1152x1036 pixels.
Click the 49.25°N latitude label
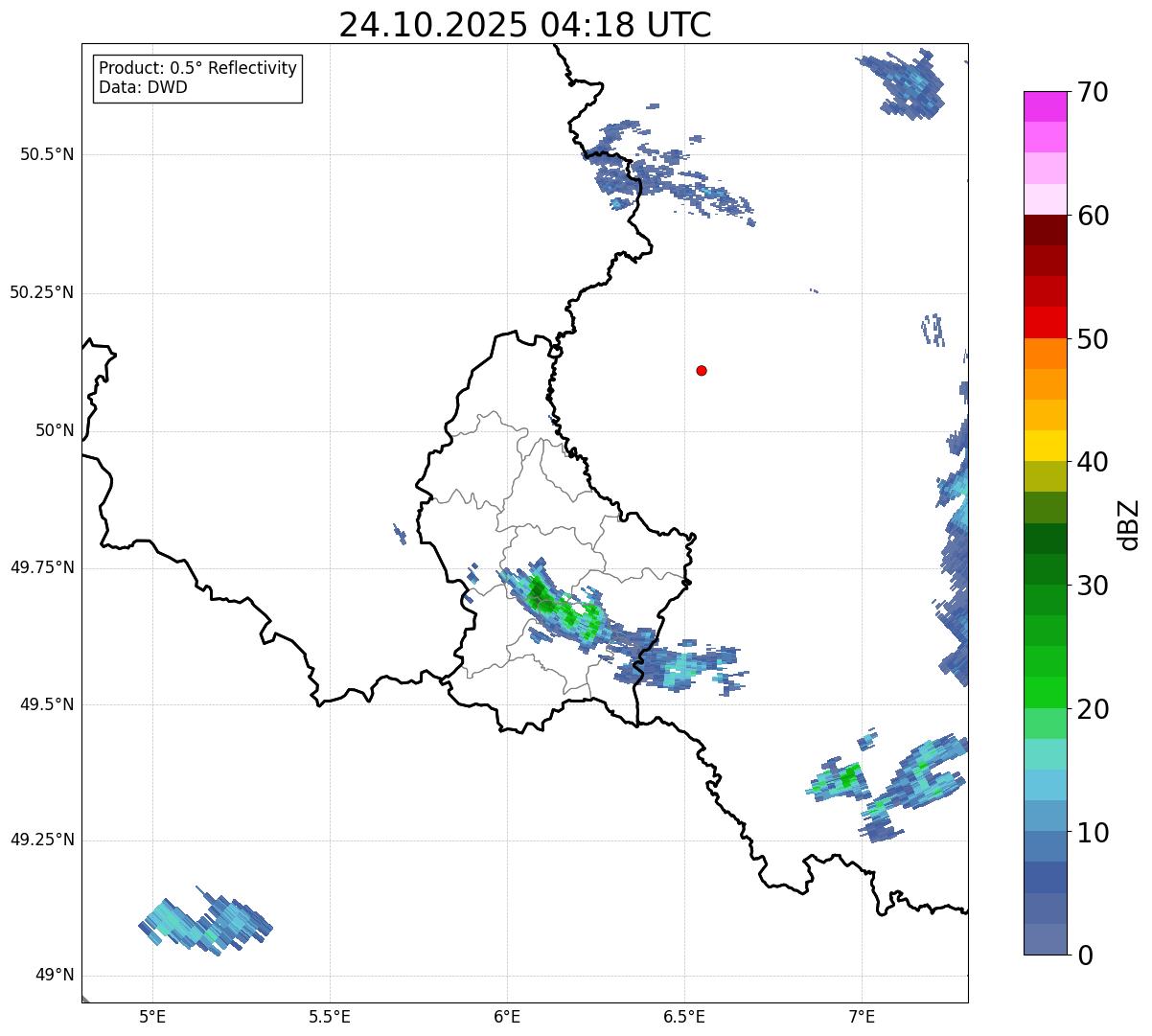click(41, 840)
